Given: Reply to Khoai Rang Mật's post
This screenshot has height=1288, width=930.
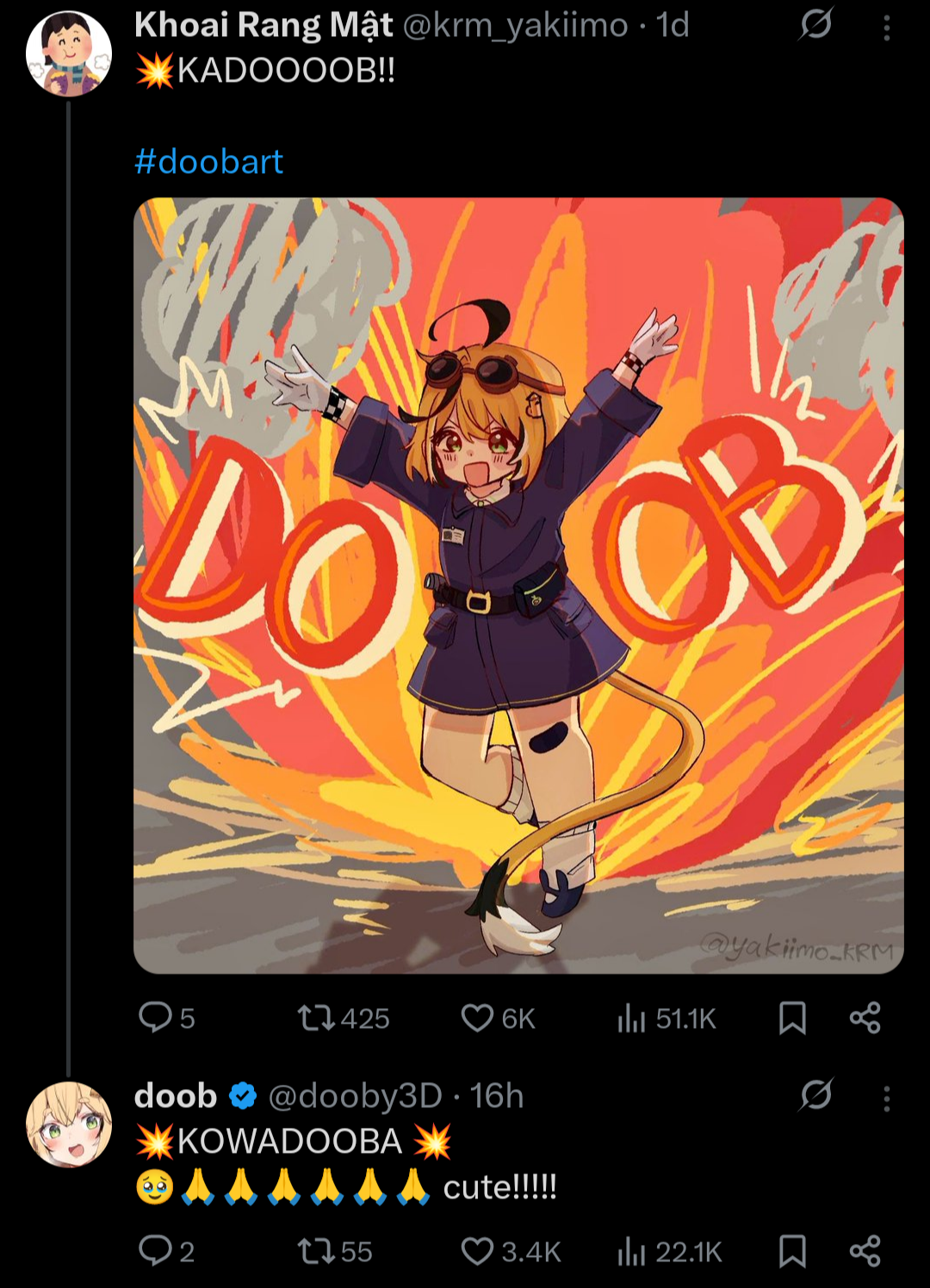Looking at the screenshot, I should [156, 1018].
